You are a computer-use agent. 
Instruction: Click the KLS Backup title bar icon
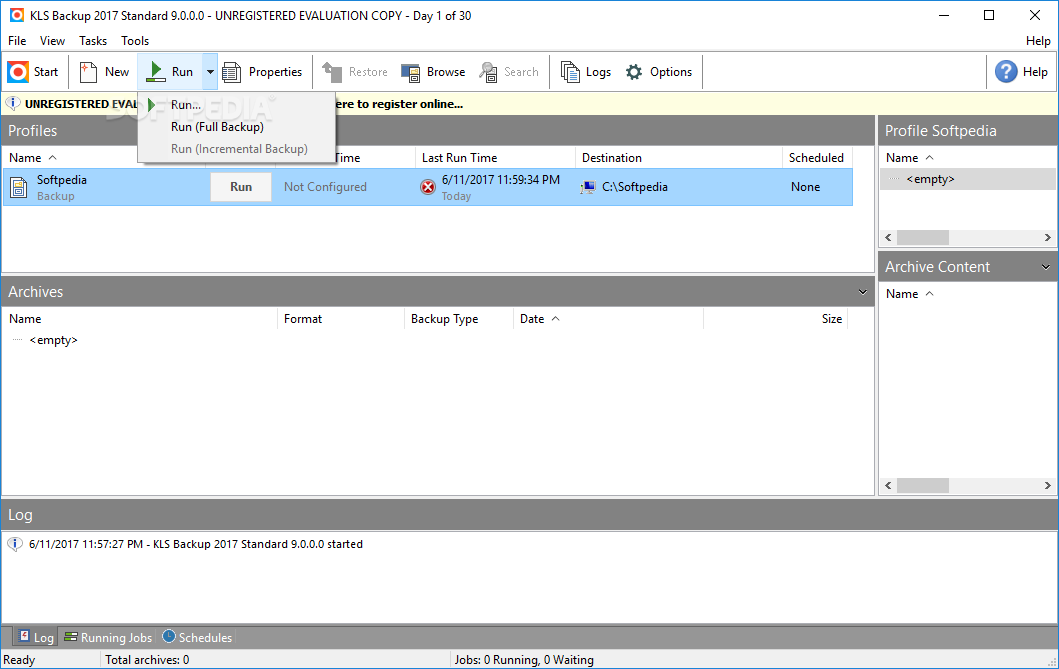[16, 15]
